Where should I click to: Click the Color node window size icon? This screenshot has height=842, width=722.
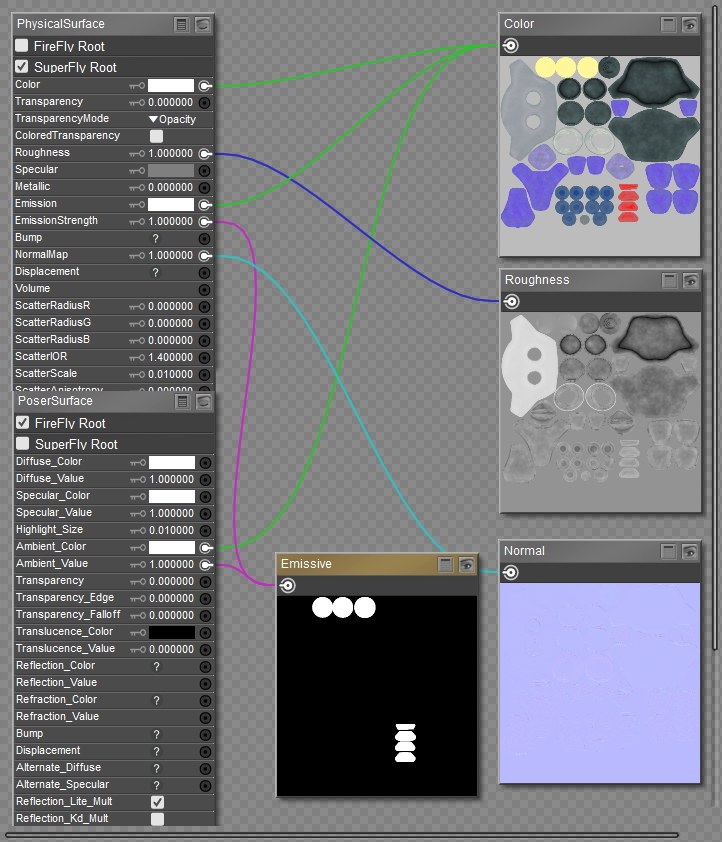(x=669, y=24)
